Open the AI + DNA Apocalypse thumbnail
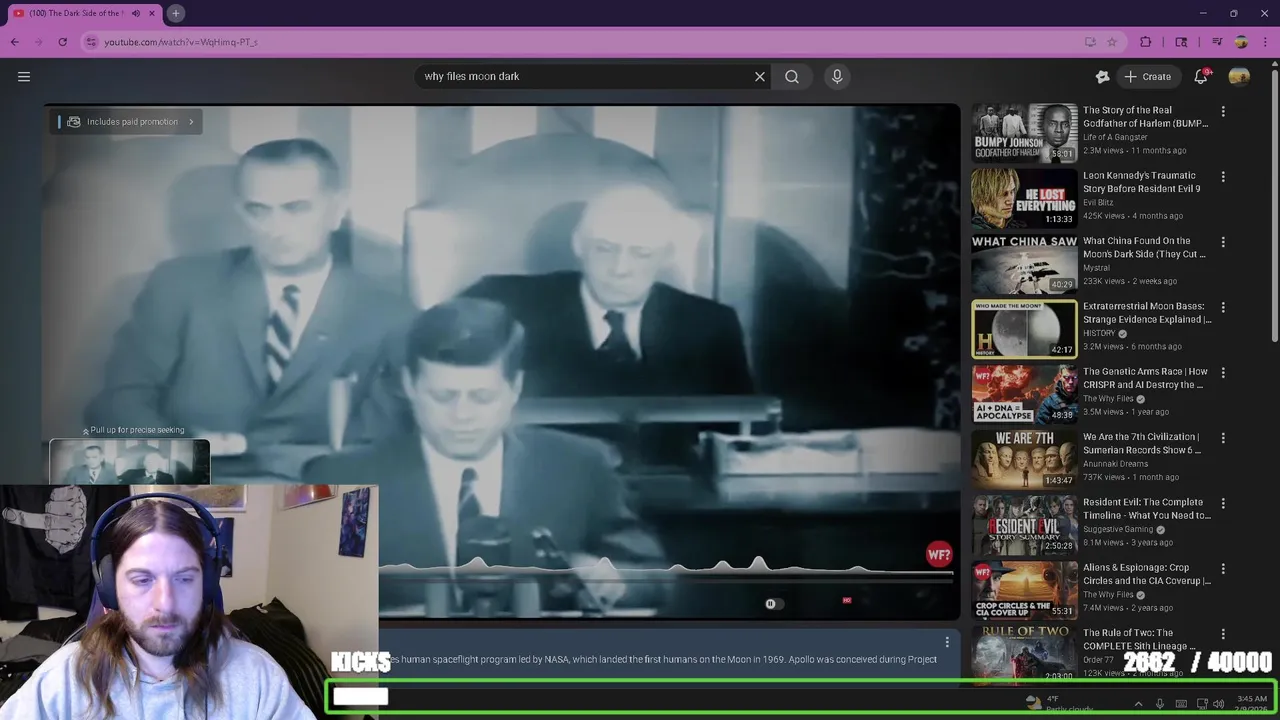This screenshot has width=1280, height=720. pyautogui.click(x=1024, y=394)
